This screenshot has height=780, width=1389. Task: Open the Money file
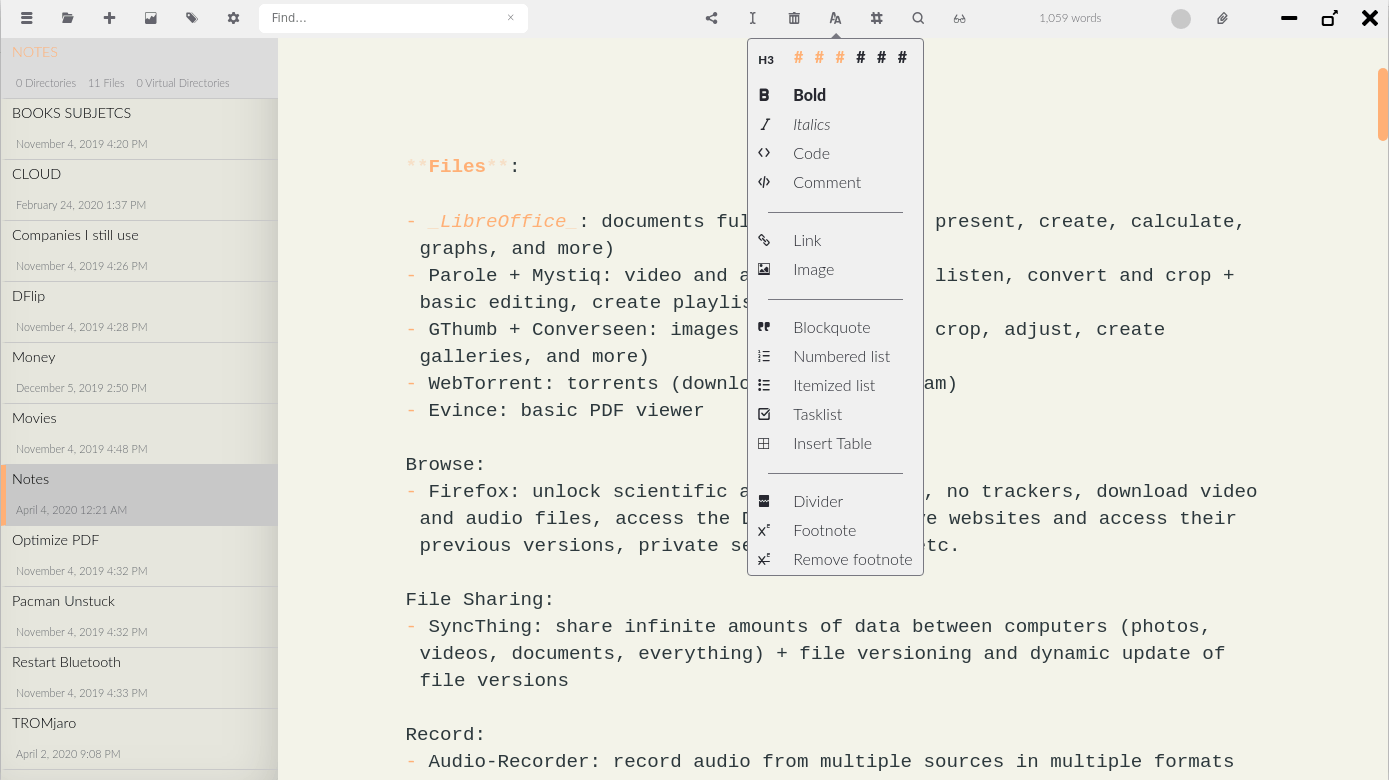[x=139, y=373]
